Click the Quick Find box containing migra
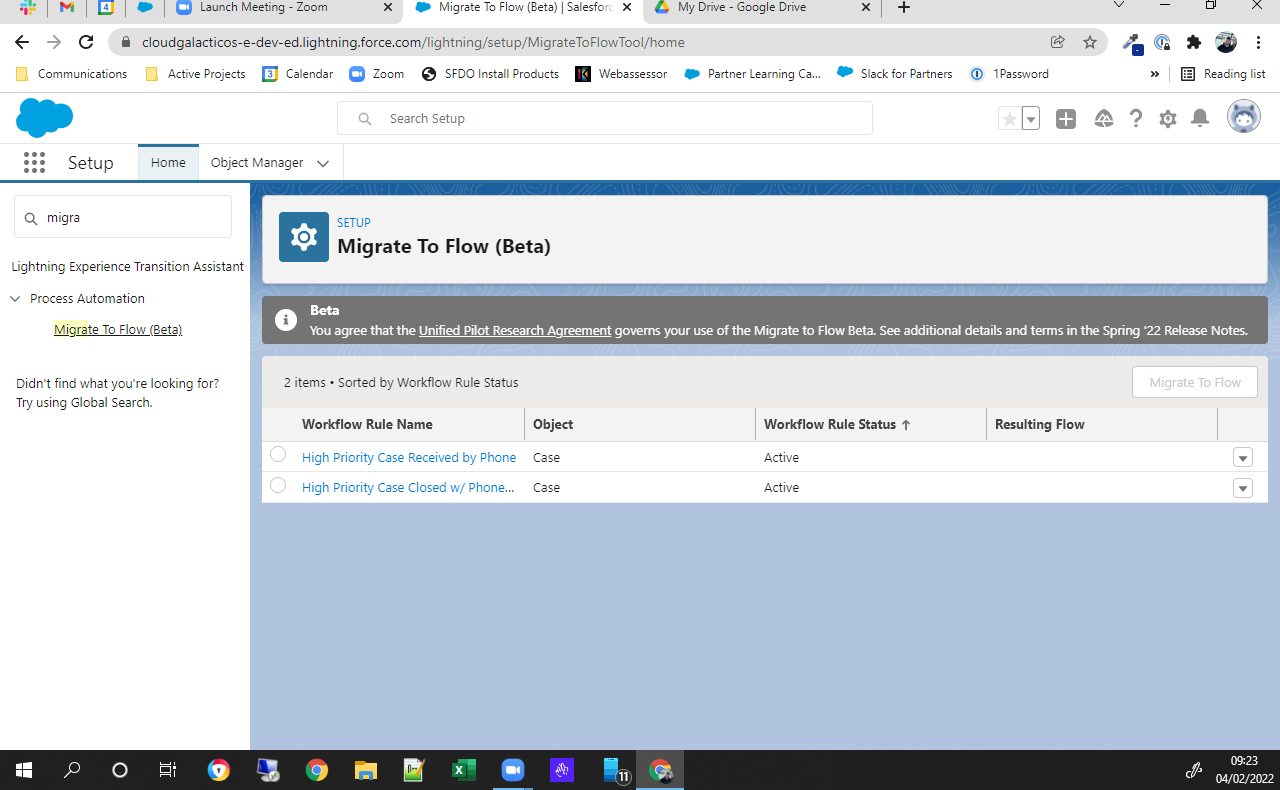The width and height of the screenshot is (1280, 790). [123, 217]
